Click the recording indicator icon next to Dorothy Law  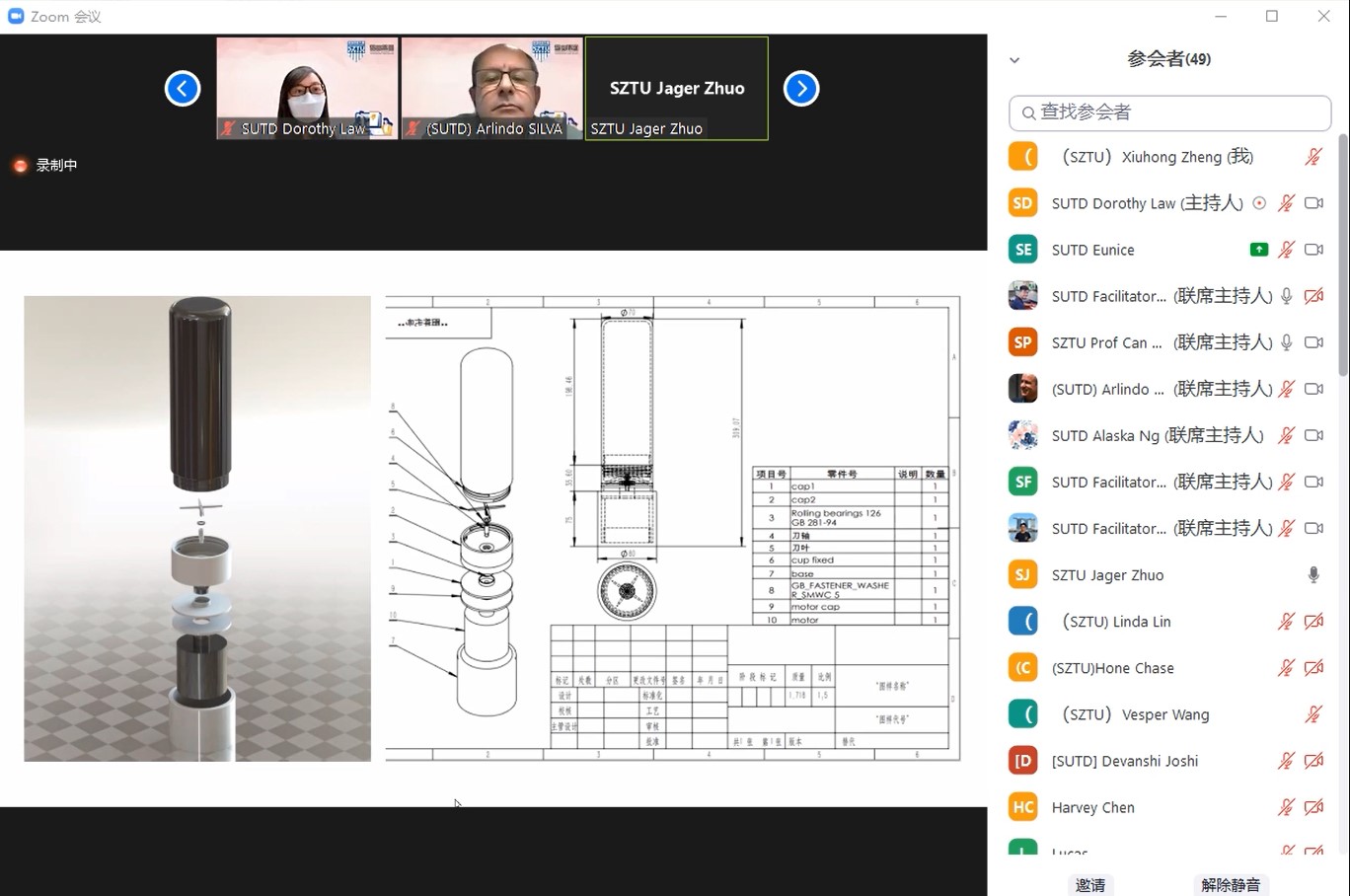click(x=1259, y=203)
